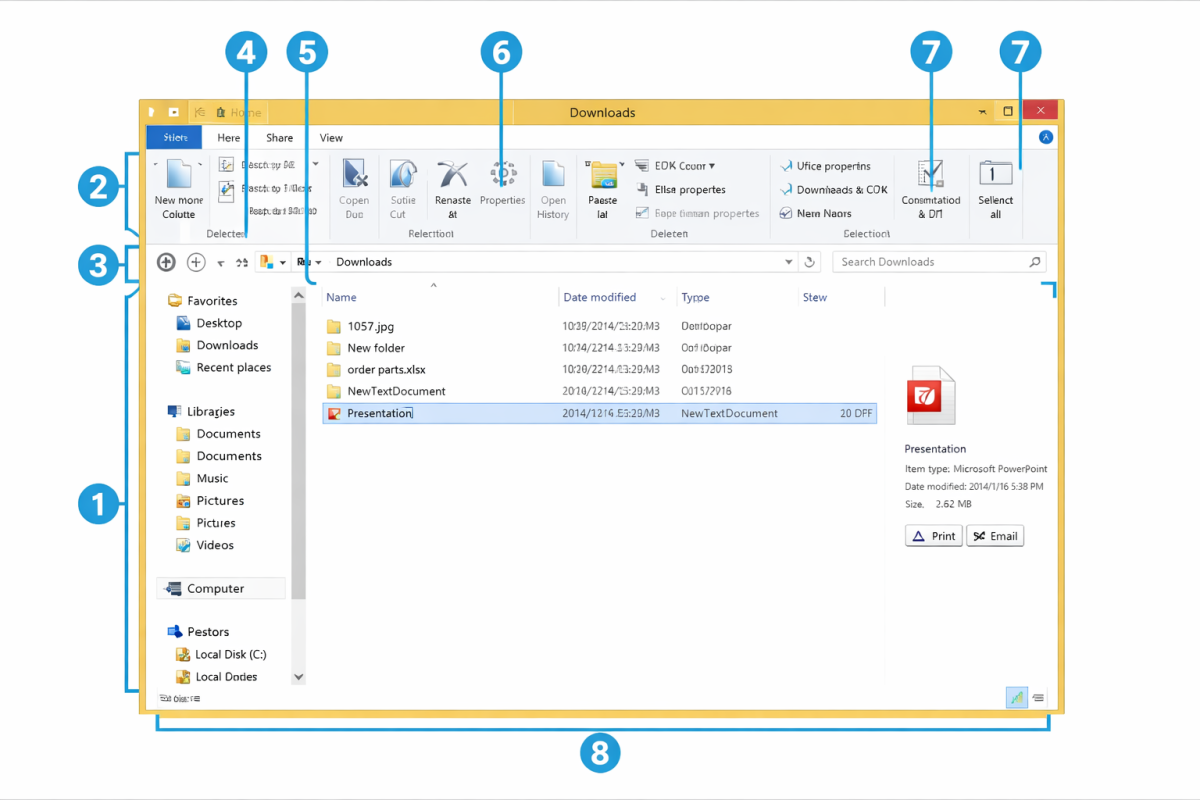Open the address bar dropdown
1200x800 pixels.
click(x=789, y=261)
